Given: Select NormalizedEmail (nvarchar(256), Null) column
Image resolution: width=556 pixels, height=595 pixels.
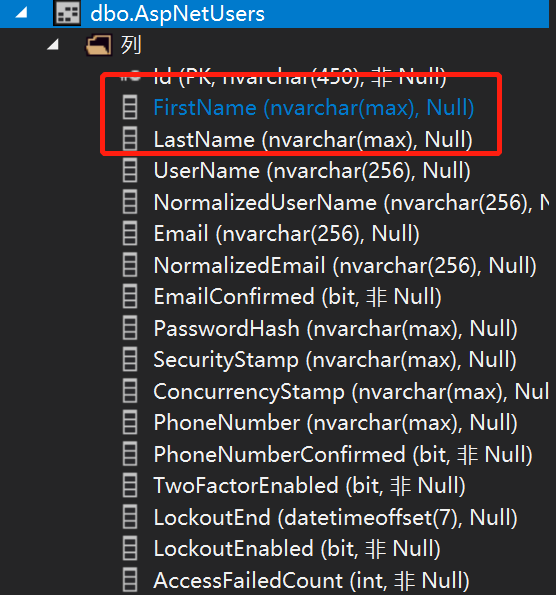Looking at the screenshot, I should point(345,265).
